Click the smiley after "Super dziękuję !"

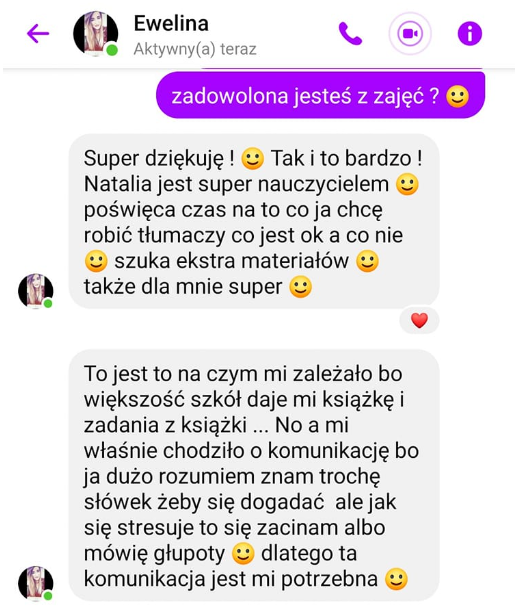[x=252, y=159]
